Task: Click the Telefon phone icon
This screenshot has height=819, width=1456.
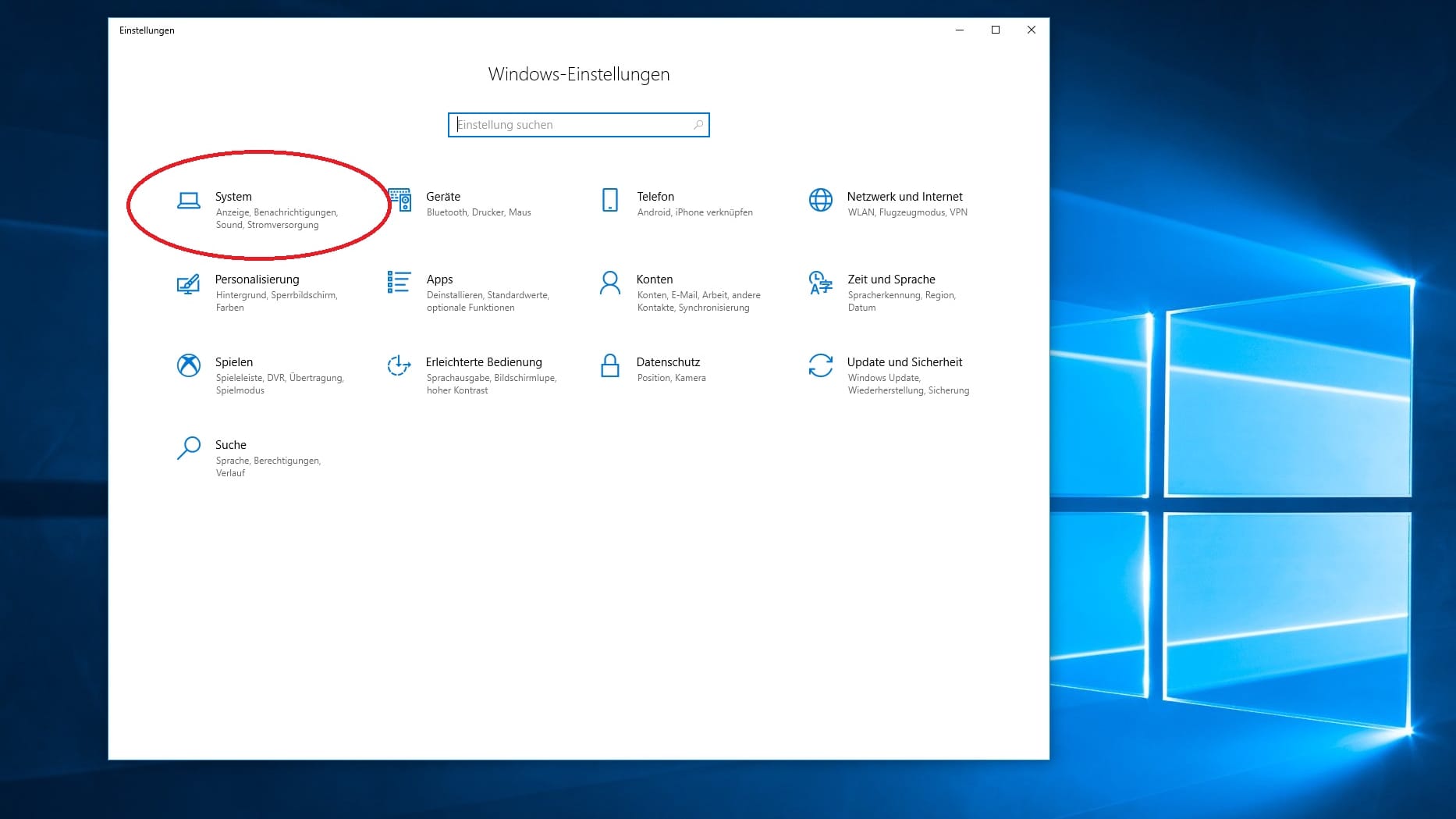Action: 610,200
